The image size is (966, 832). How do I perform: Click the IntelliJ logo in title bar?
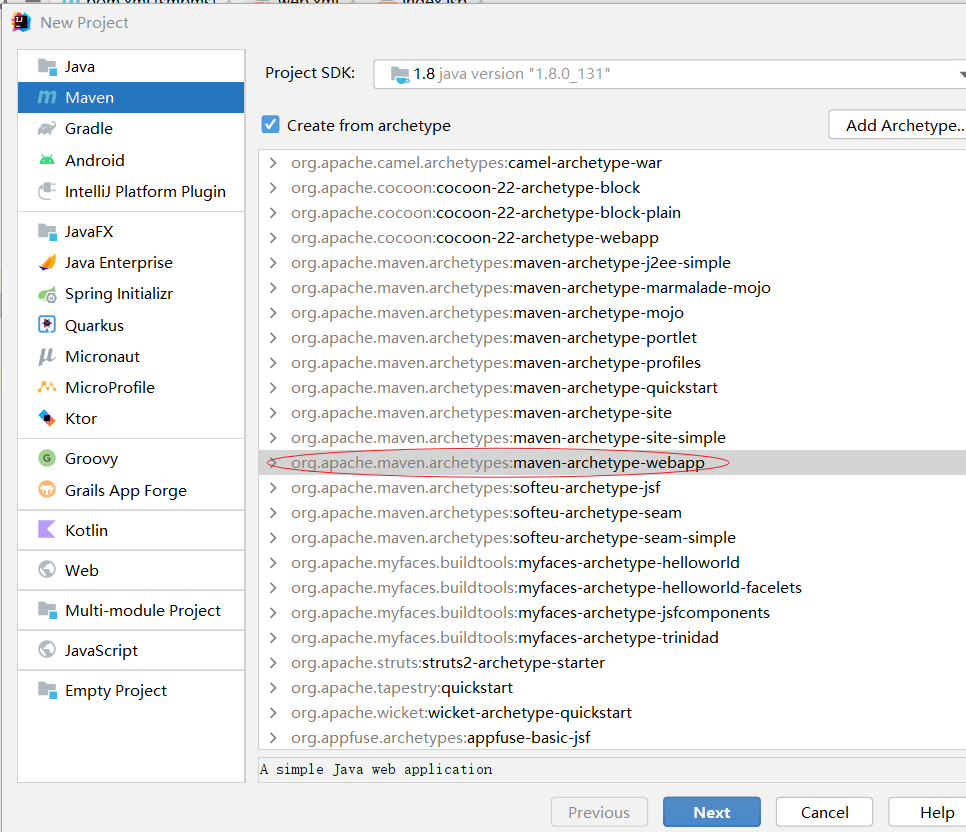click(22, 22)
